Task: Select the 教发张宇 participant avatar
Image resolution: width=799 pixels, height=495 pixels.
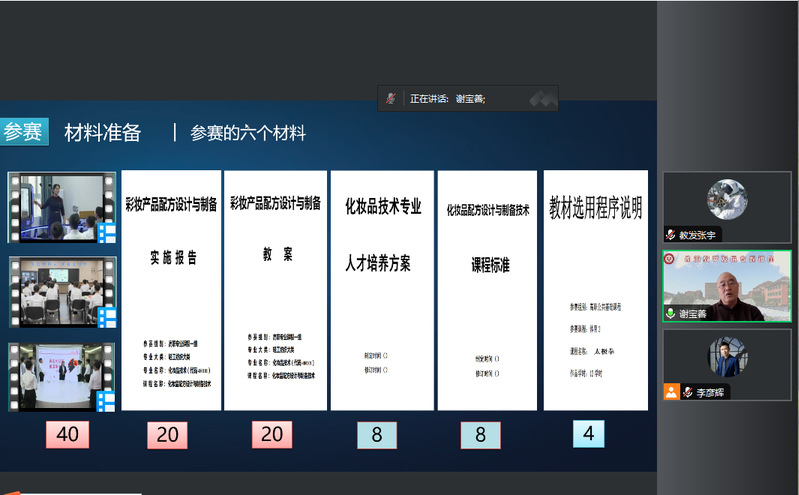Action: [x=728, y=200]
